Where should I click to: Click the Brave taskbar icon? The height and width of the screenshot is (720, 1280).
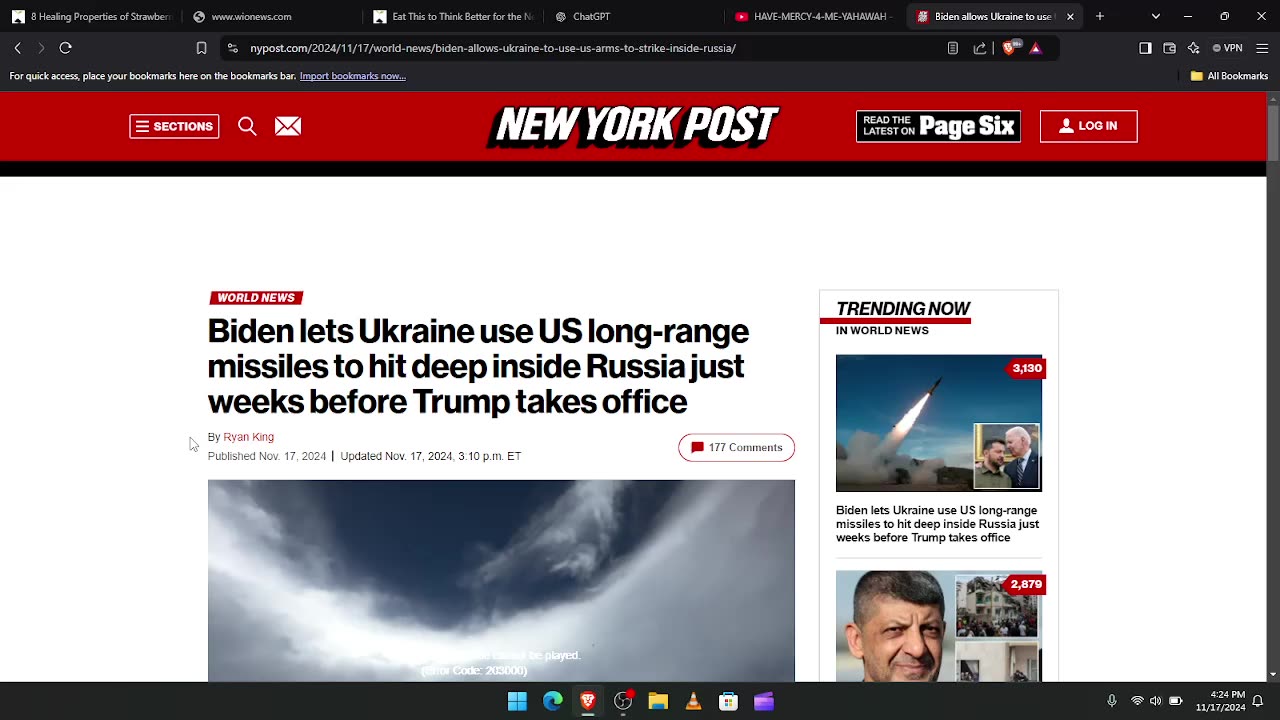tap(588, 702)
